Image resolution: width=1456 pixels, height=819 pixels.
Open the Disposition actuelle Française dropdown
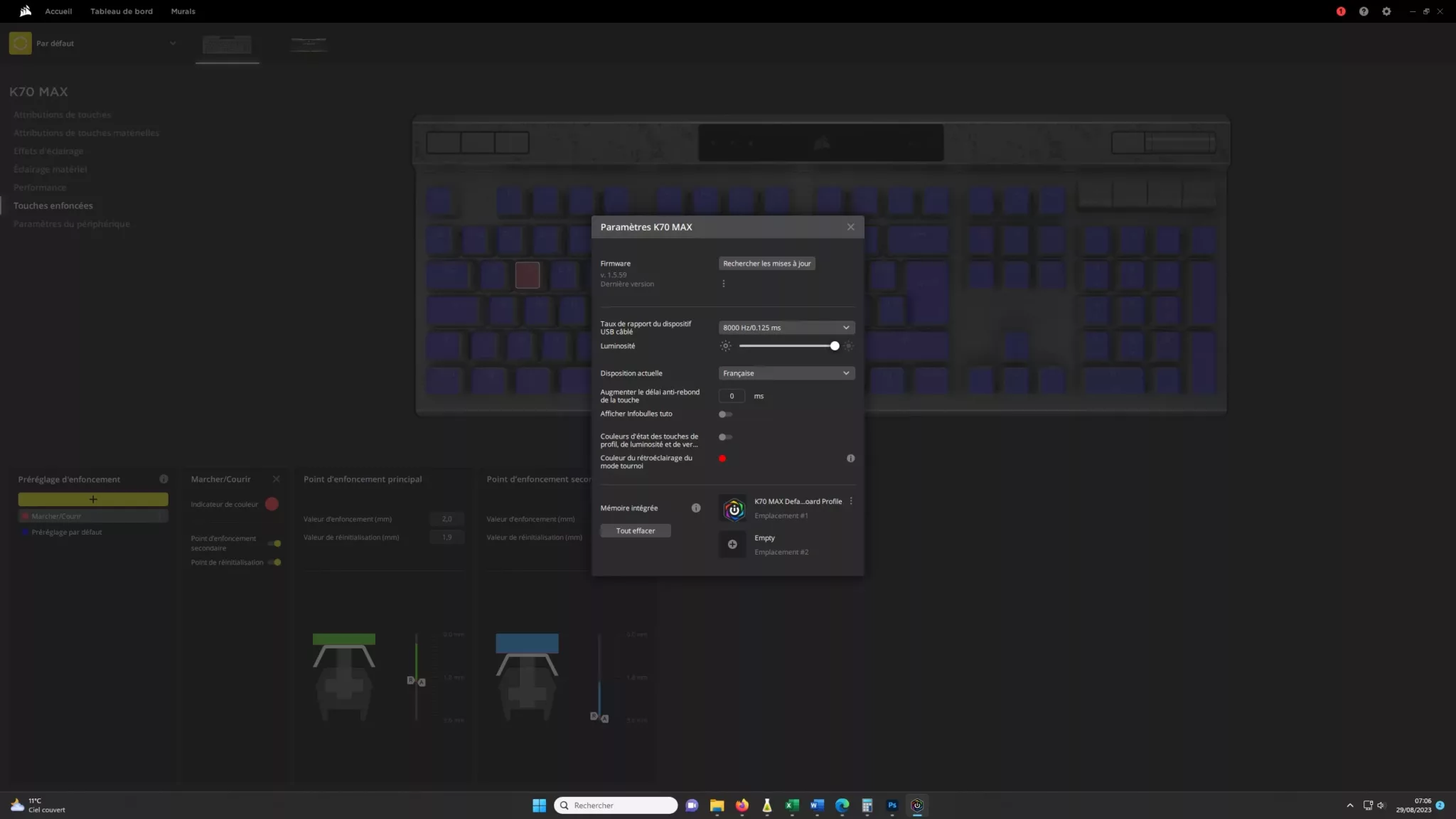pos(786,373)
